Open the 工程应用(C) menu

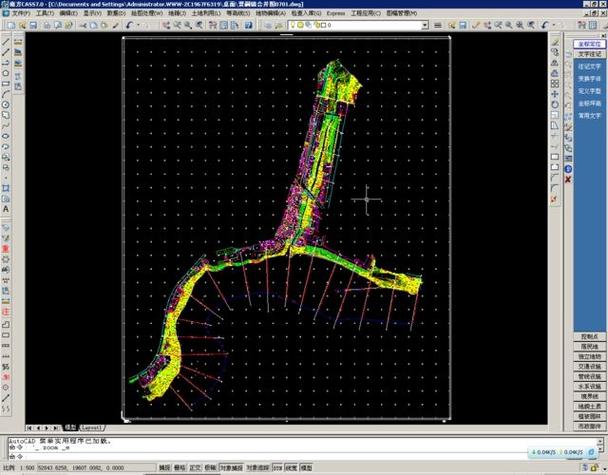click(366, 13)
